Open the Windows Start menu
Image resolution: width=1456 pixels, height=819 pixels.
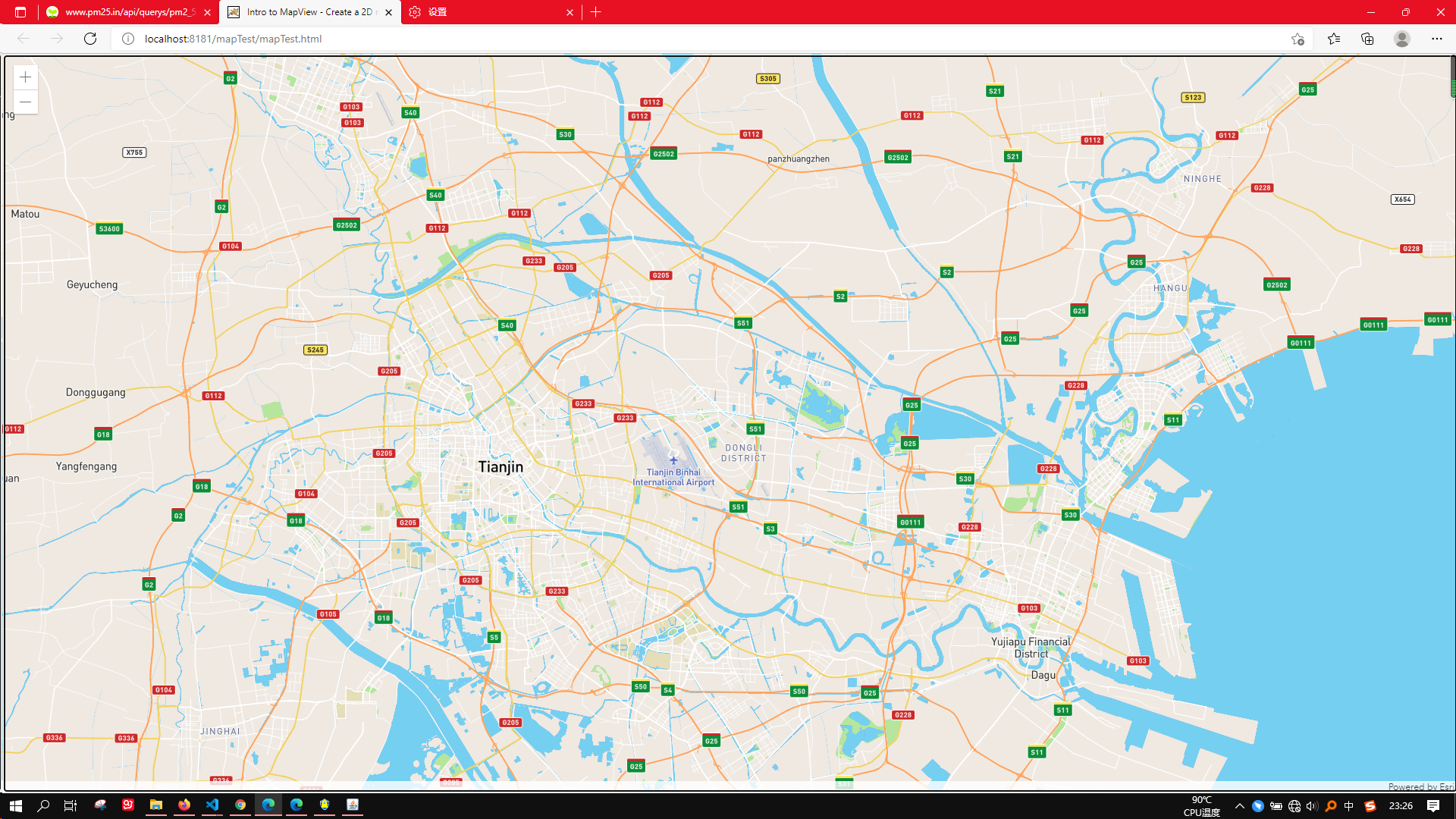[x=15, y=805]
